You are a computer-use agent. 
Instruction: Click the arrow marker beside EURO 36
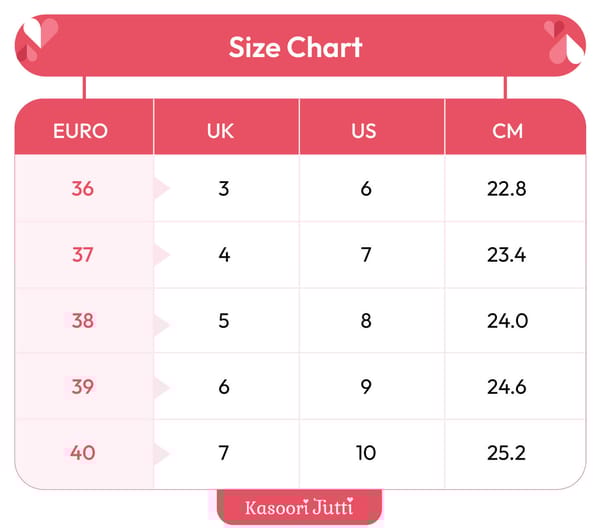point(161,188)
